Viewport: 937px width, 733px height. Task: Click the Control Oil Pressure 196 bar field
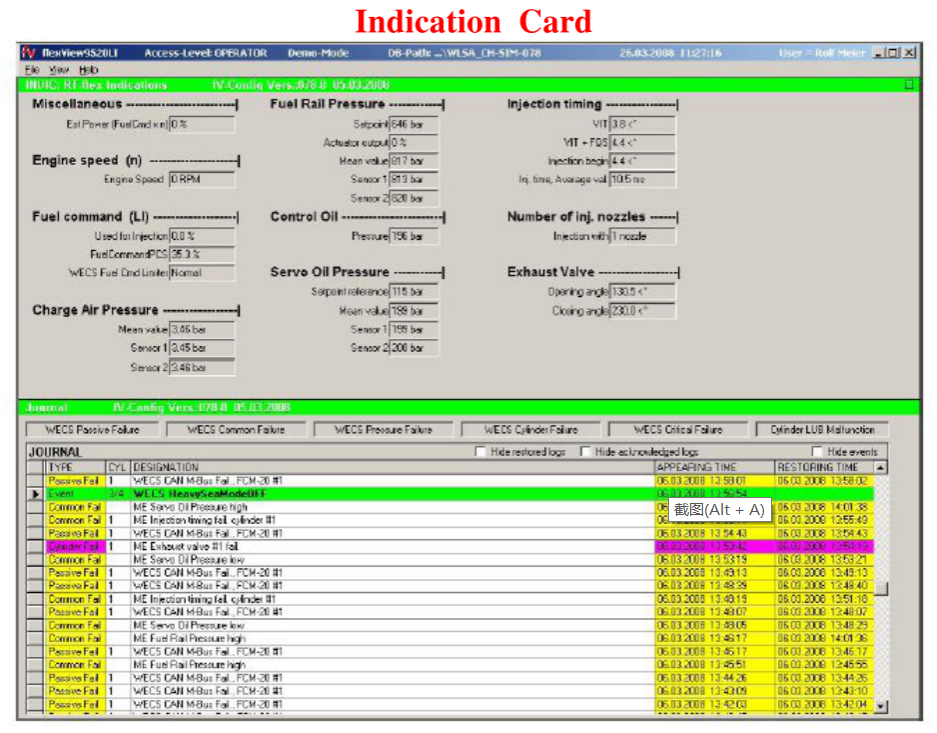pos(414,236)
